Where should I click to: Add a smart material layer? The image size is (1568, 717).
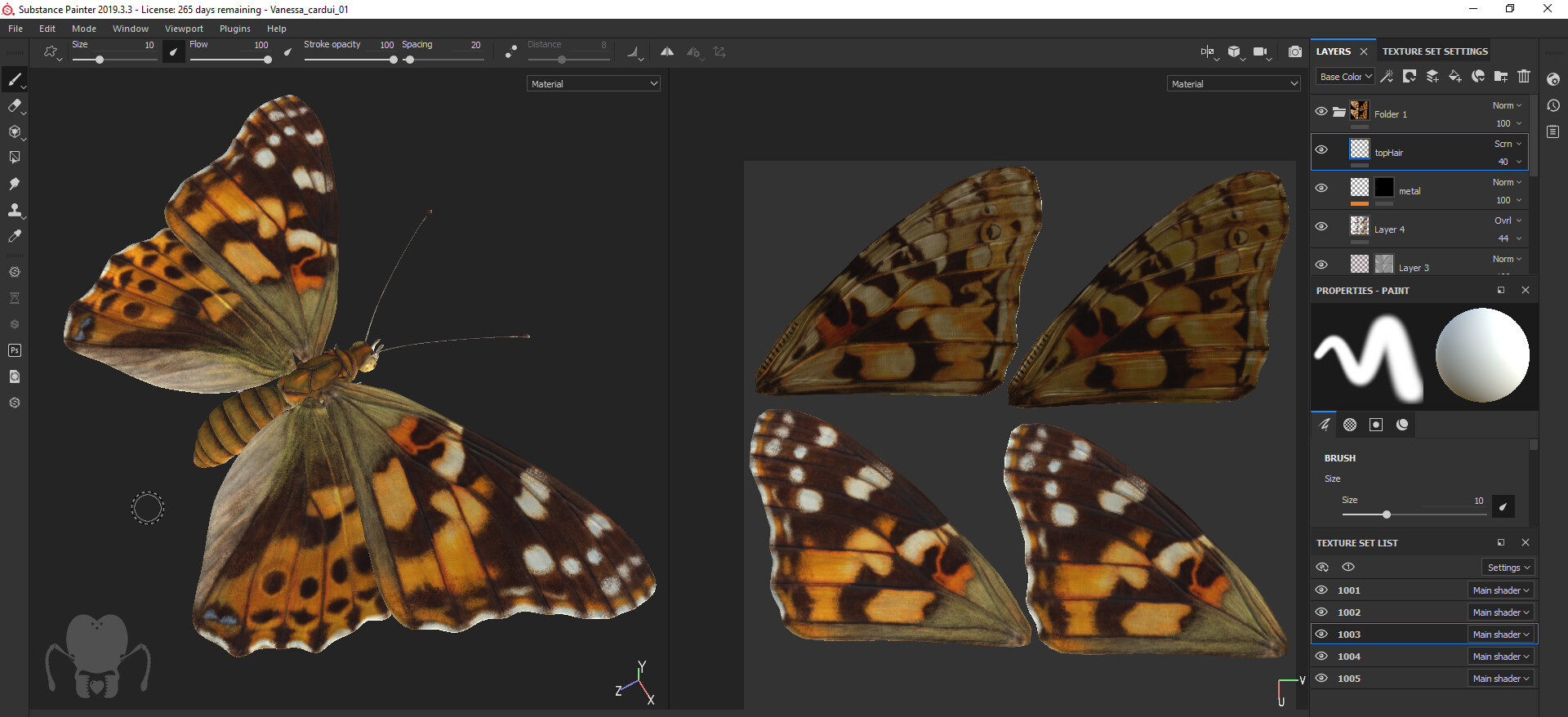pyautogui.click(x=1478, y=76)
